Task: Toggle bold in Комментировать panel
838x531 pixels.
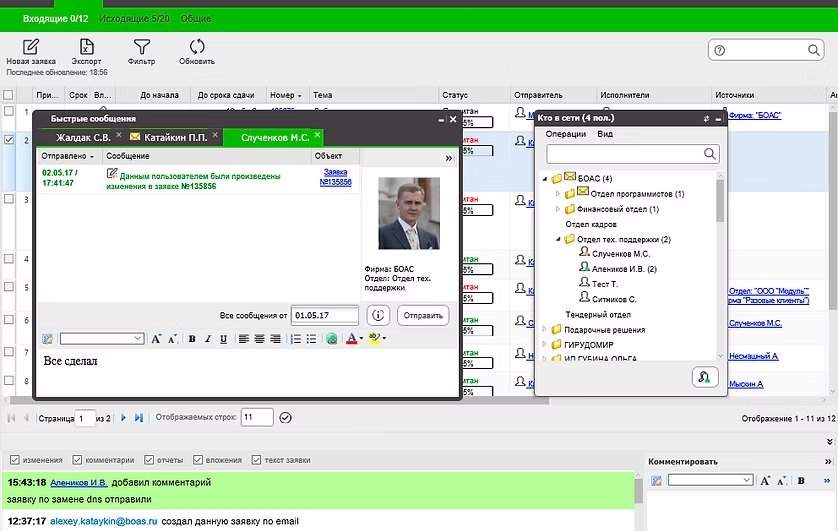Action: [x=801, y=481]
